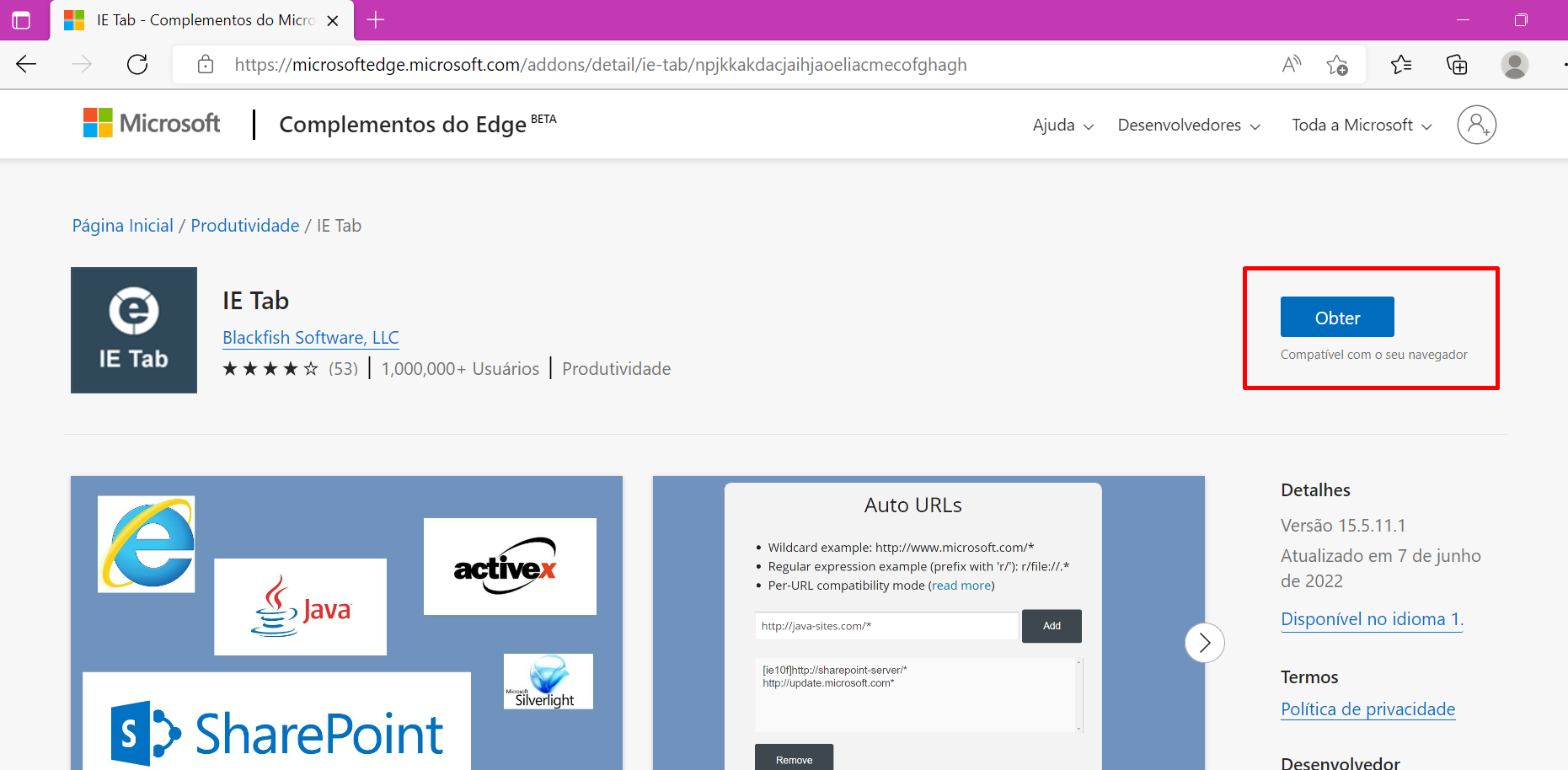The image size is (1568, 770).
Task: Open Política de privacidade link
Action: (x=1368, y=709)
